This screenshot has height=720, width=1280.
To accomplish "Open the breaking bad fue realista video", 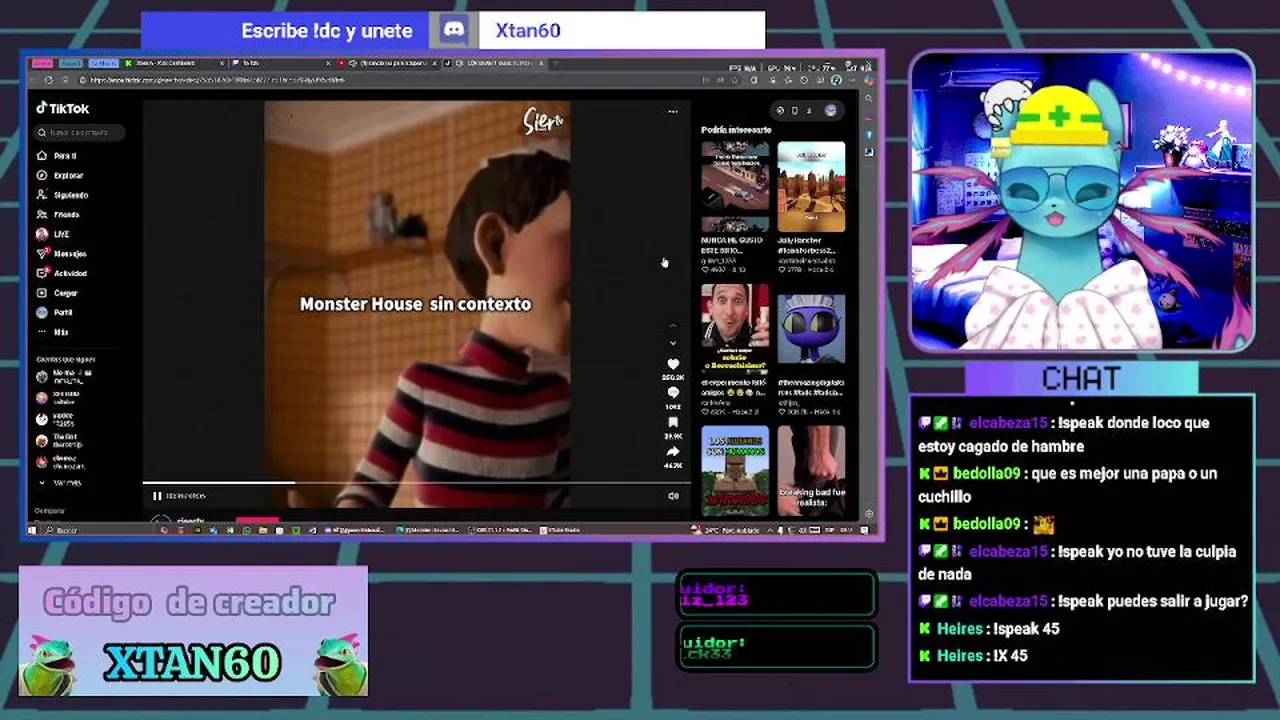I will click(x=811, y=471).
